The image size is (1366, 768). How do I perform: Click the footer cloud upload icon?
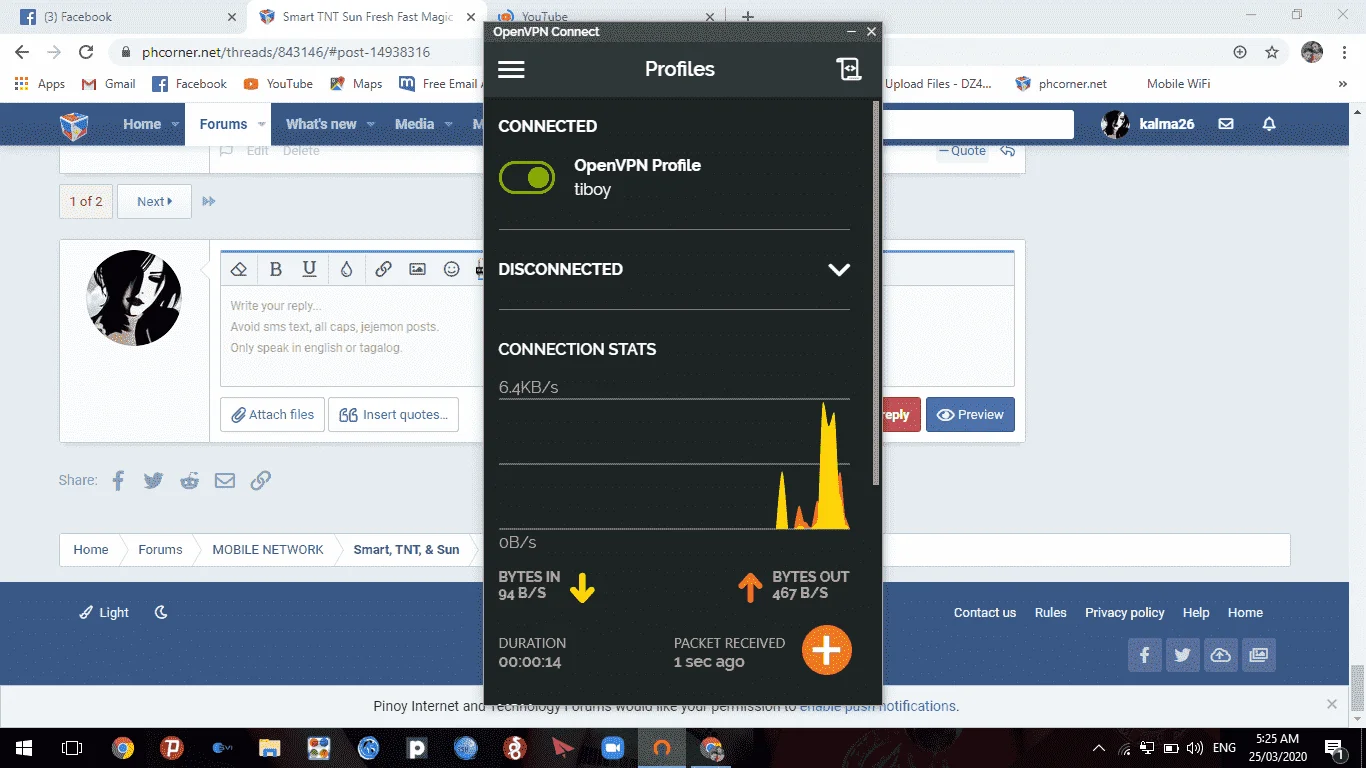(1220, 655)
